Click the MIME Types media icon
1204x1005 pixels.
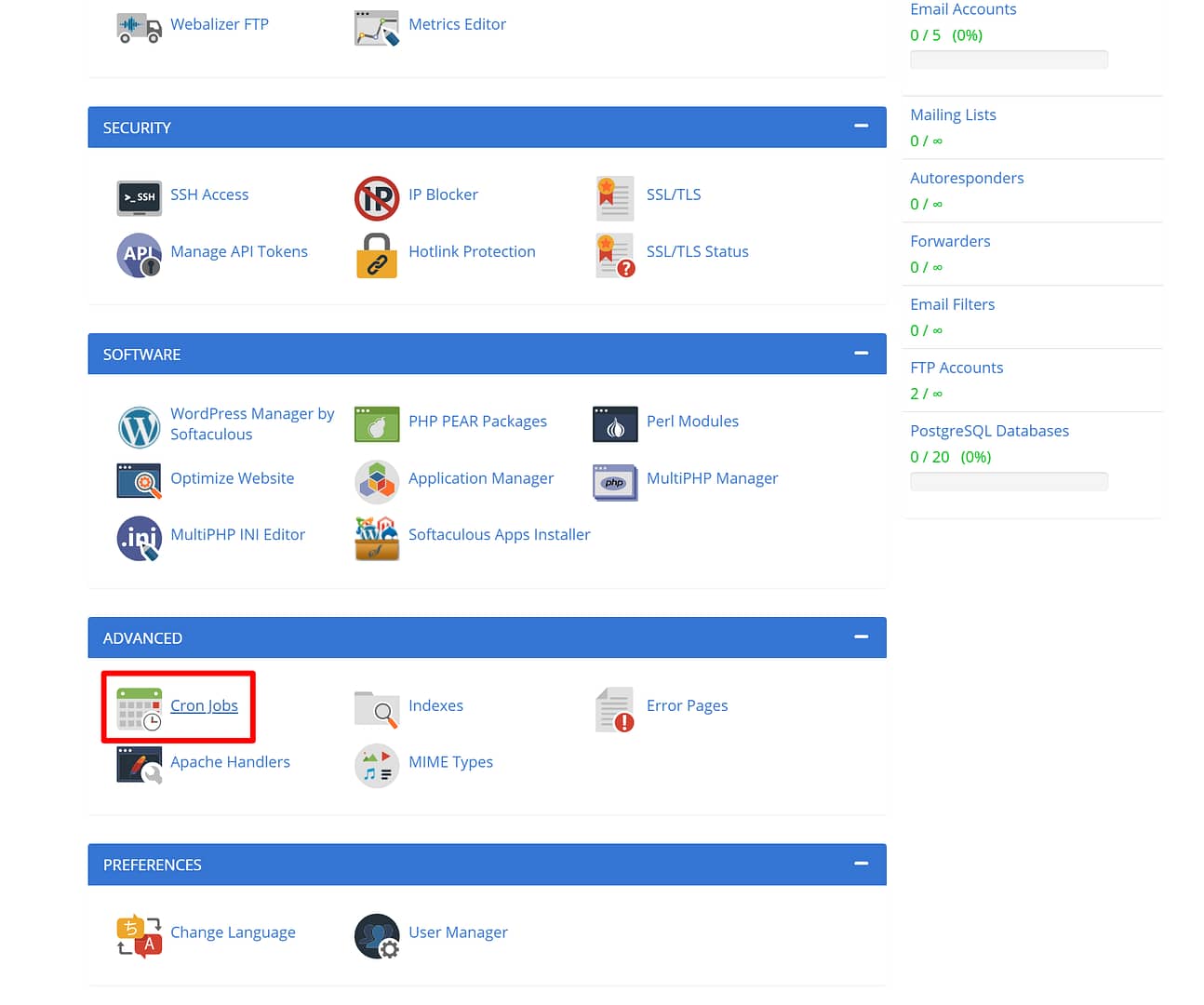point(377,766)
